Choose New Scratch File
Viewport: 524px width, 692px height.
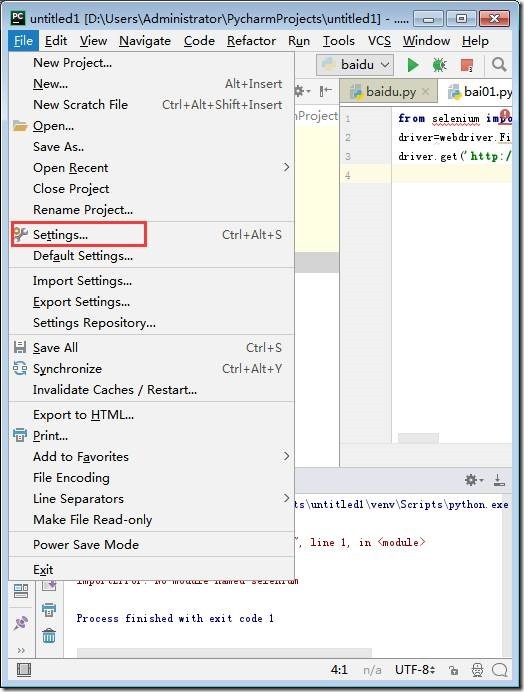pyautogui.click(x=151, y=105)
